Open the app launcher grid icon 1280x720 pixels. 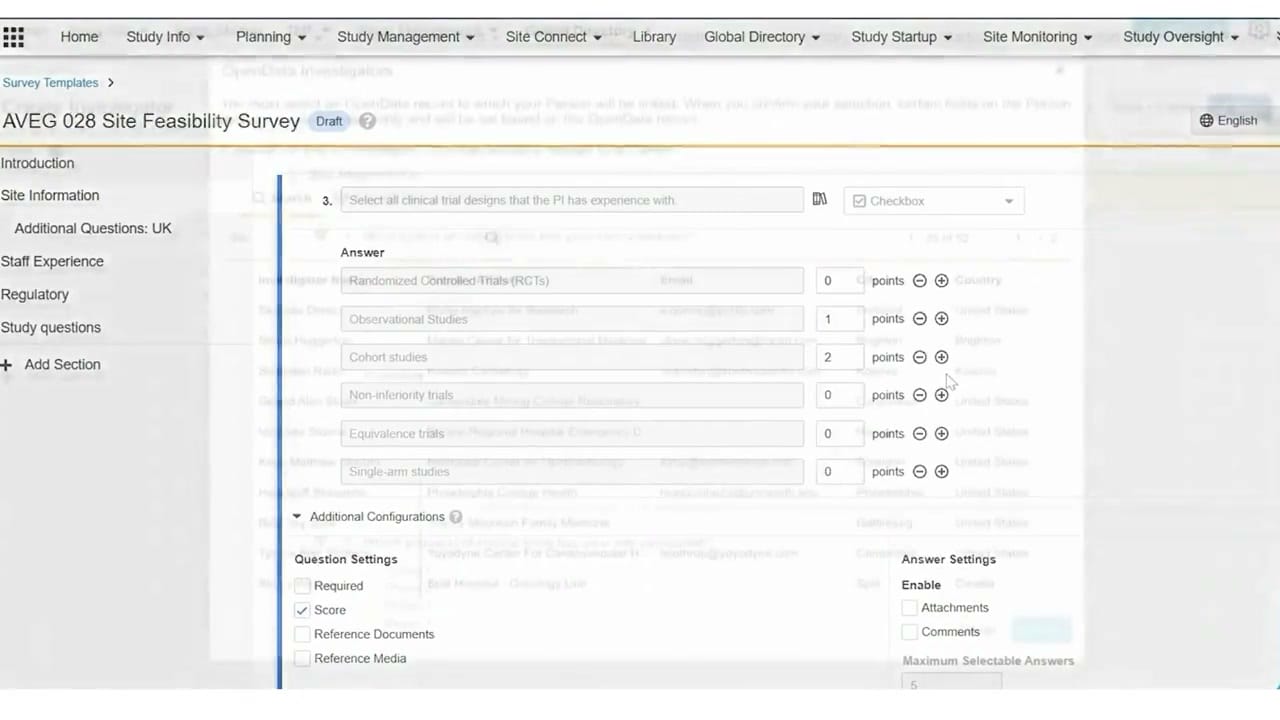pyautogui.click(x=13, y=37)
